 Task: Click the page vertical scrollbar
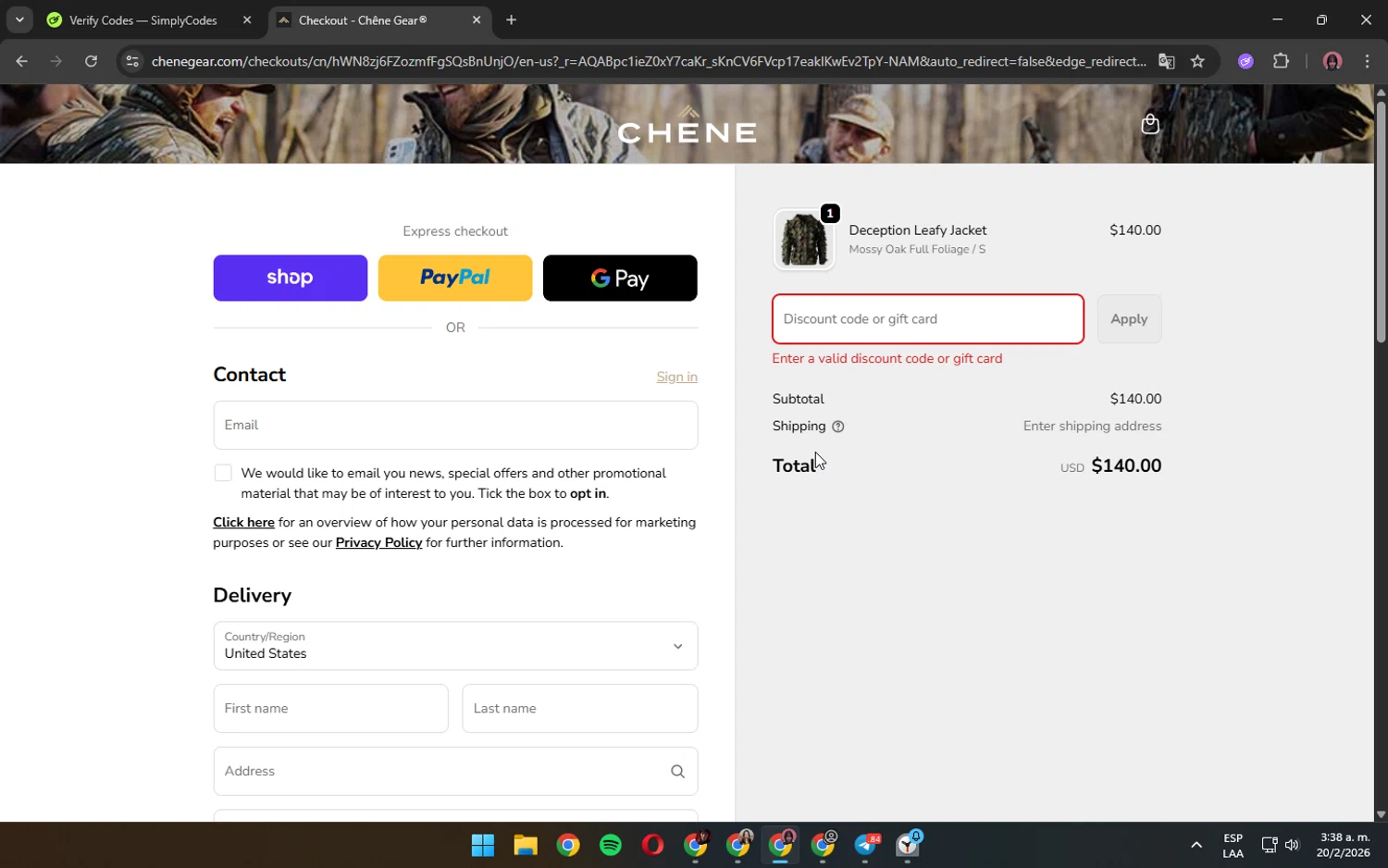tap(1381, 222)
